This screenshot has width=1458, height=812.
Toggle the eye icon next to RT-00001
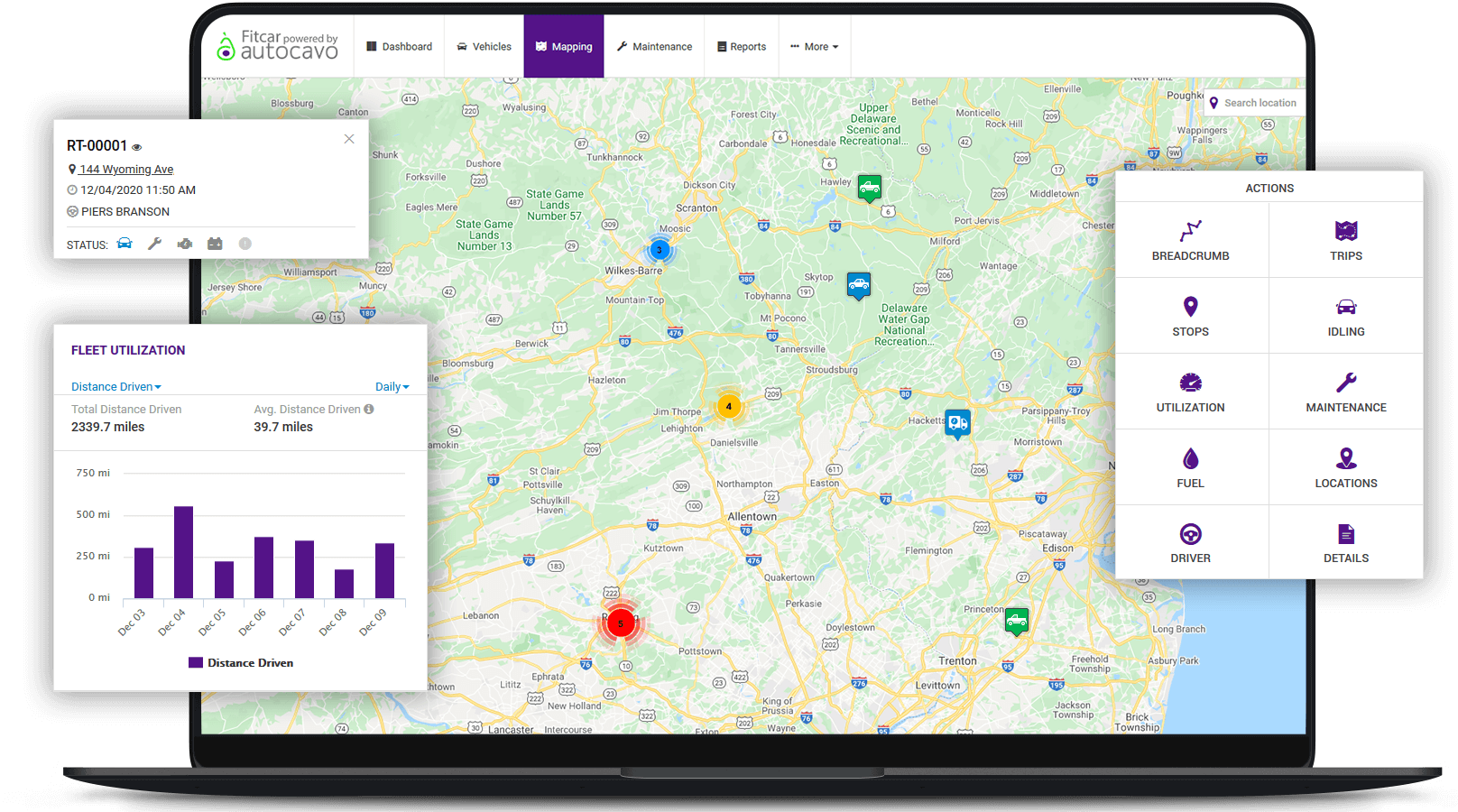[x=137, y=147]
